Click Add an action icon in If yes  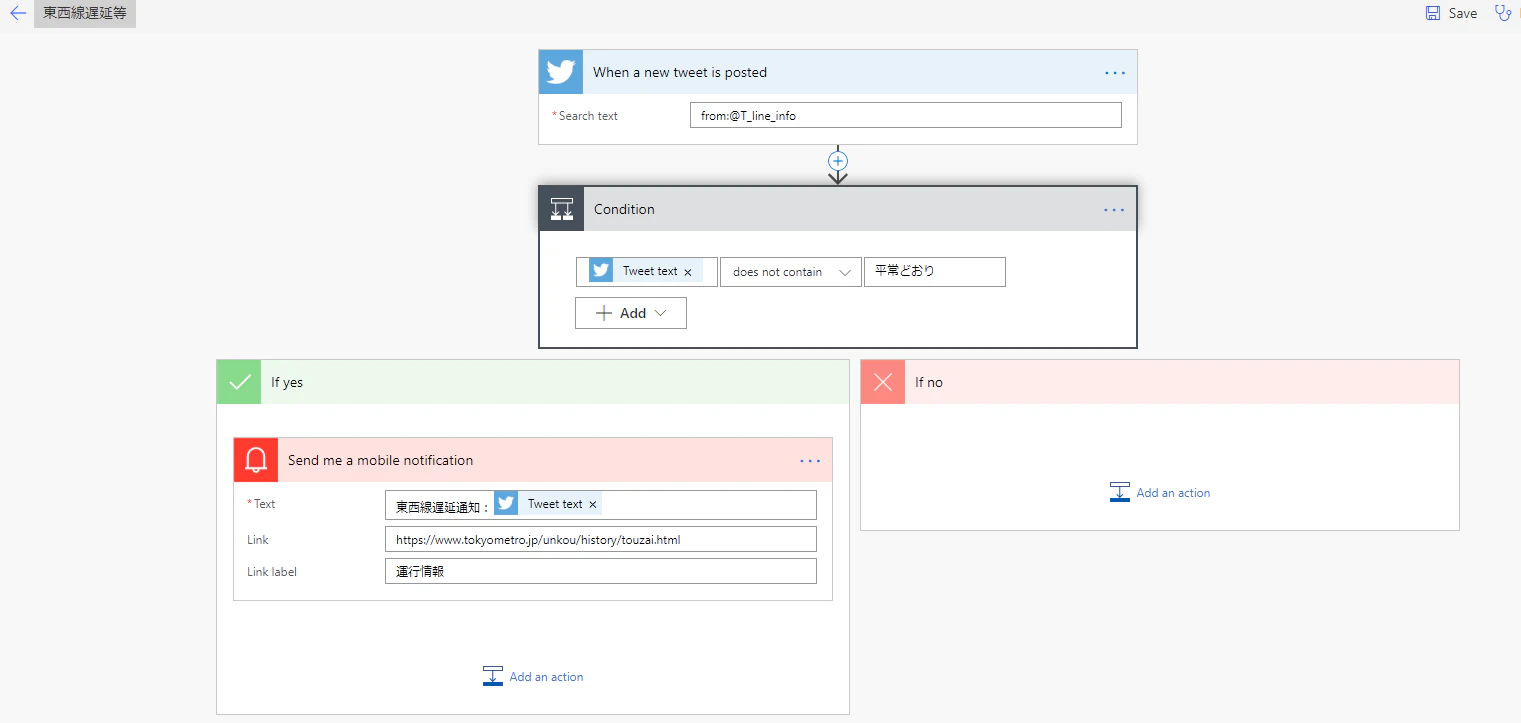[493, 676]
